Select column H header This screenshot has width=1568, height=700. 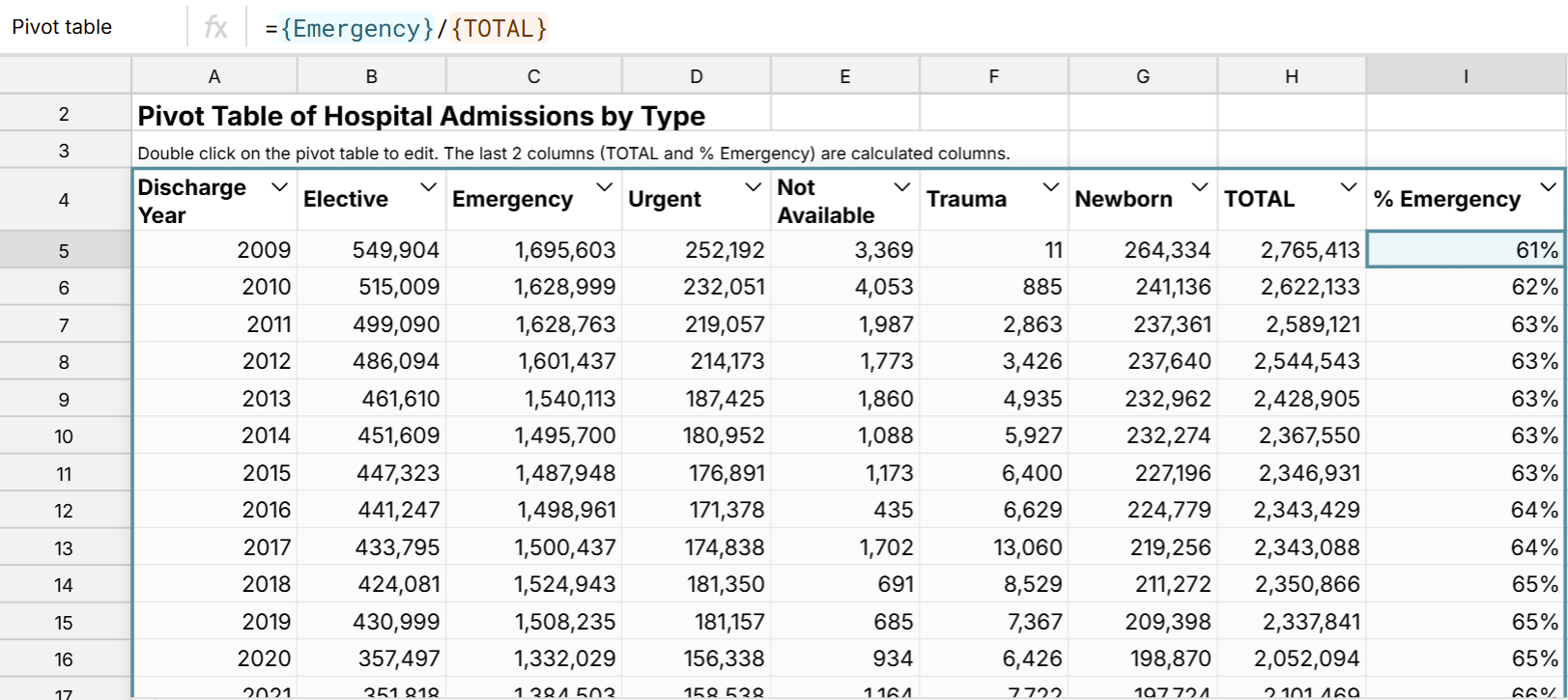1291,76
